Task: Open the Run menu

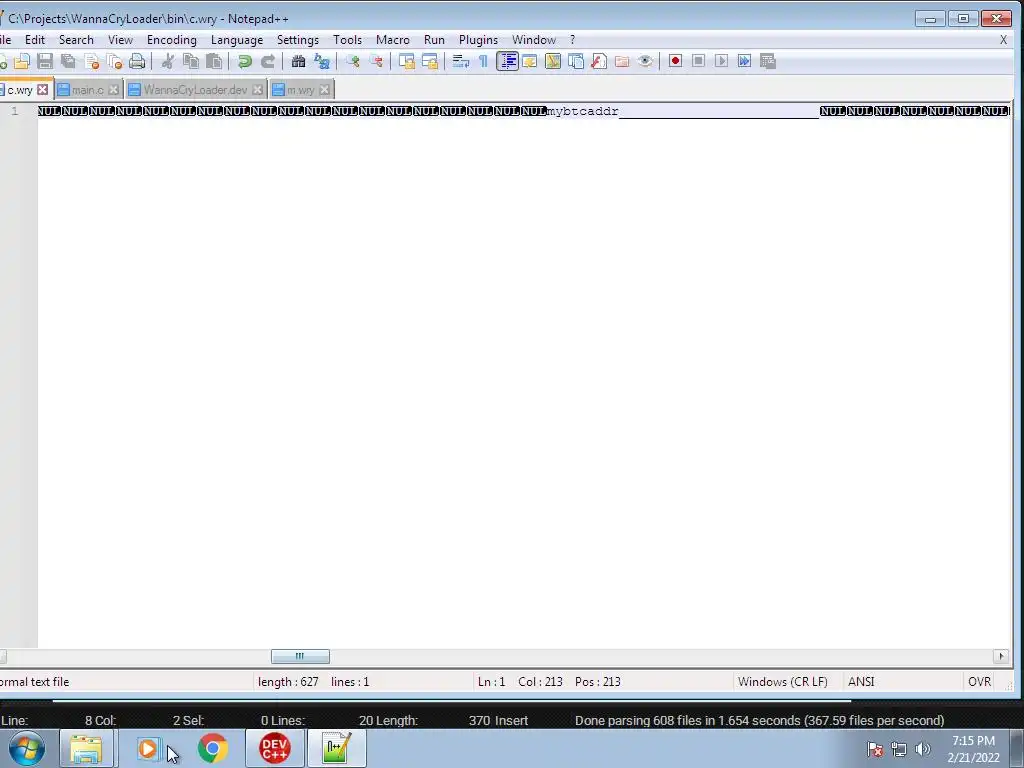Action: (434, 40)
